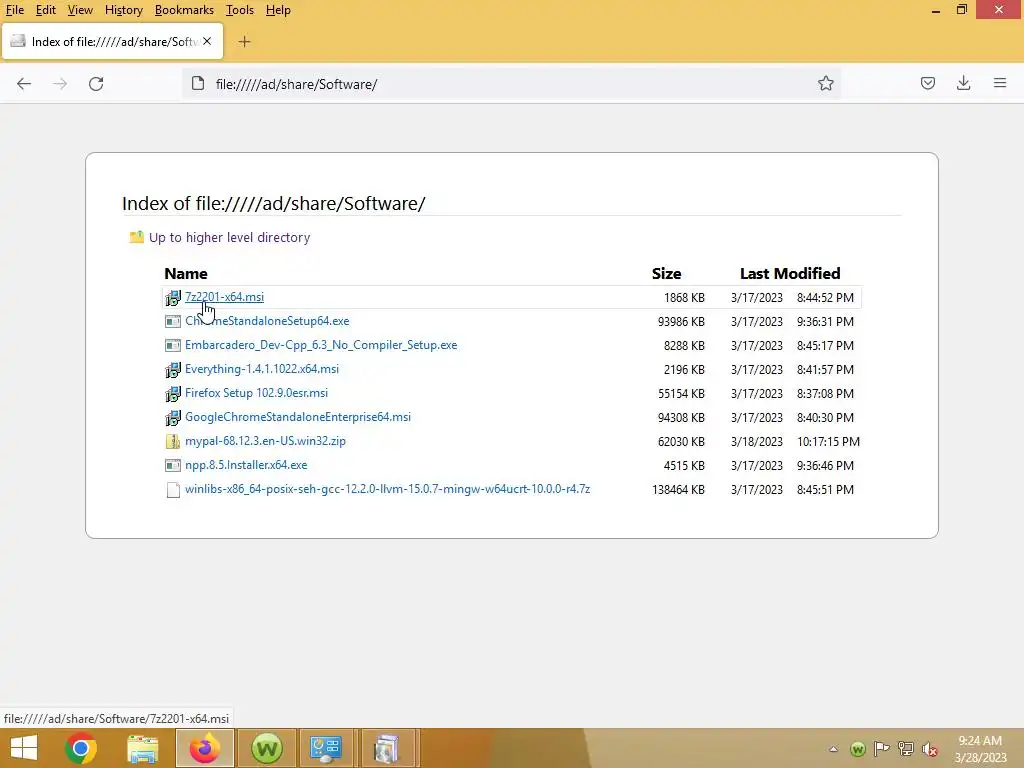Restore down the Firefox window
The height and width of the screenshot is (768, 1024).
click(x=961, y=10)
